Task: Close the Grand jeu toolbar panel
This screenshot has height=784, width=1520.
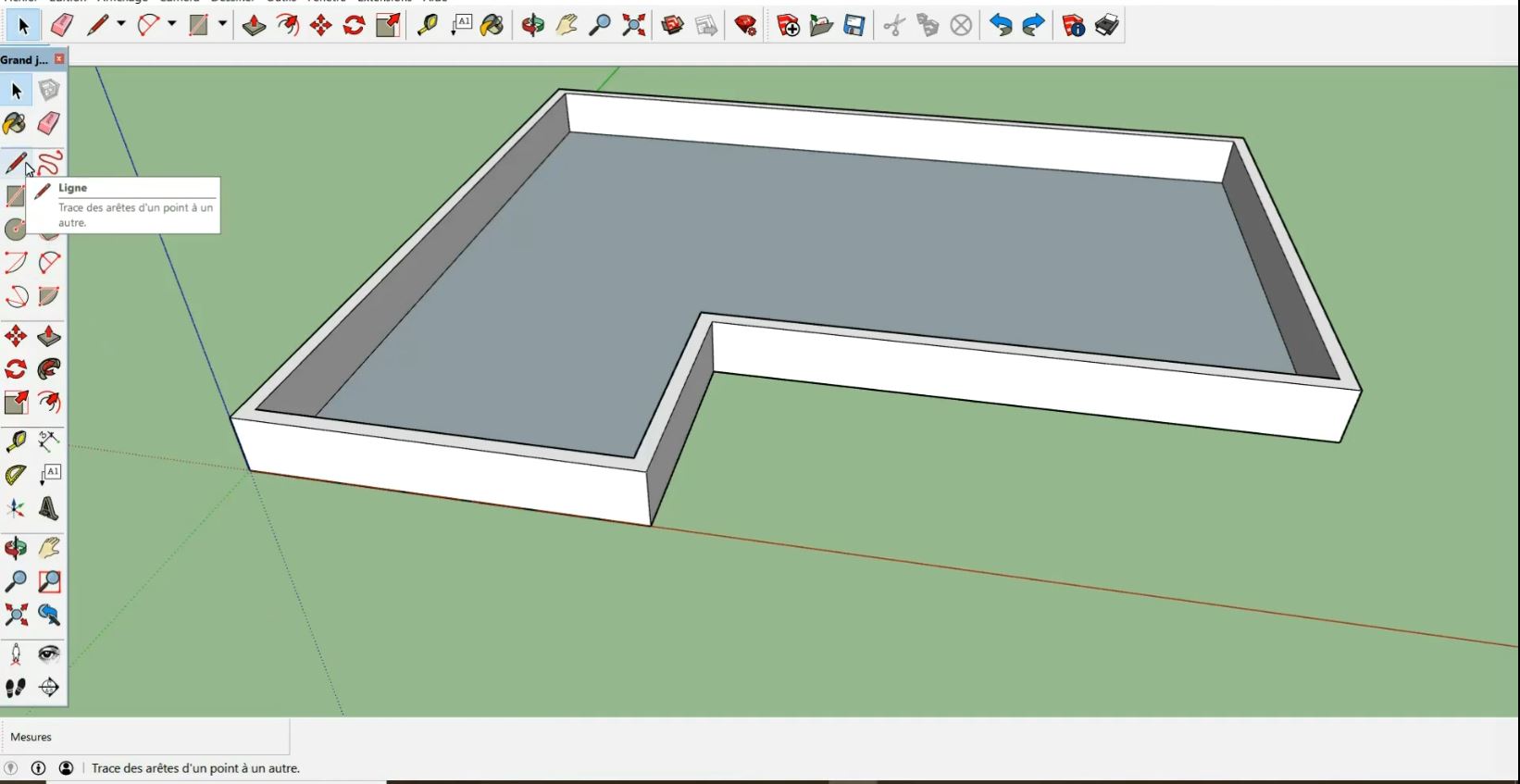Action: [x=59, y=59]
